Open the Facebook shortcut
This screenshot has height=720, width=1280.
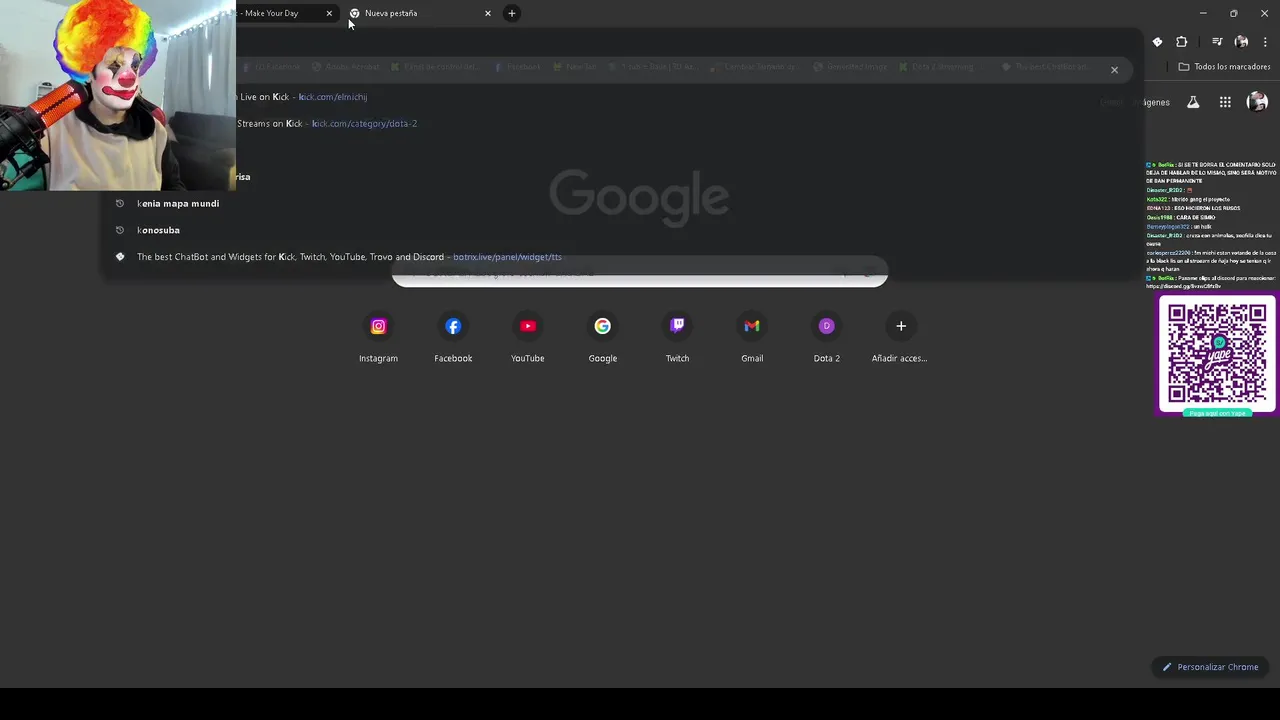453,338
